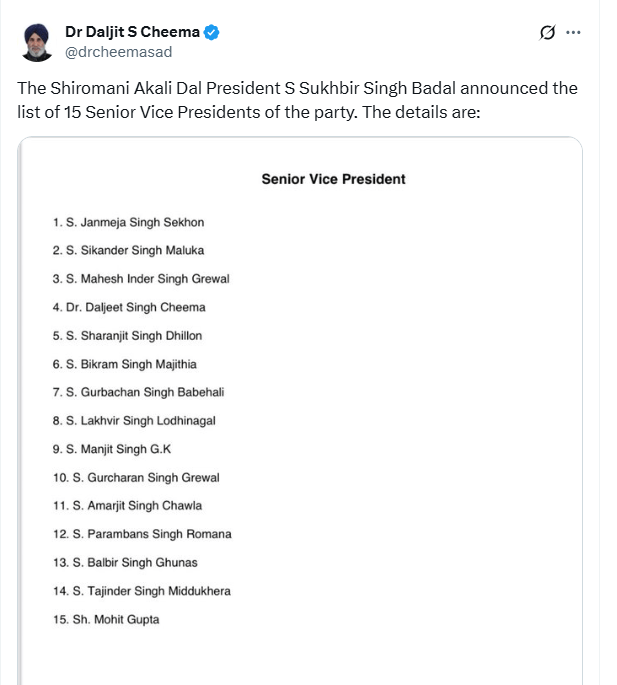
Task: Click the Senior Vice President heading in image
Action: click(333, 179)
